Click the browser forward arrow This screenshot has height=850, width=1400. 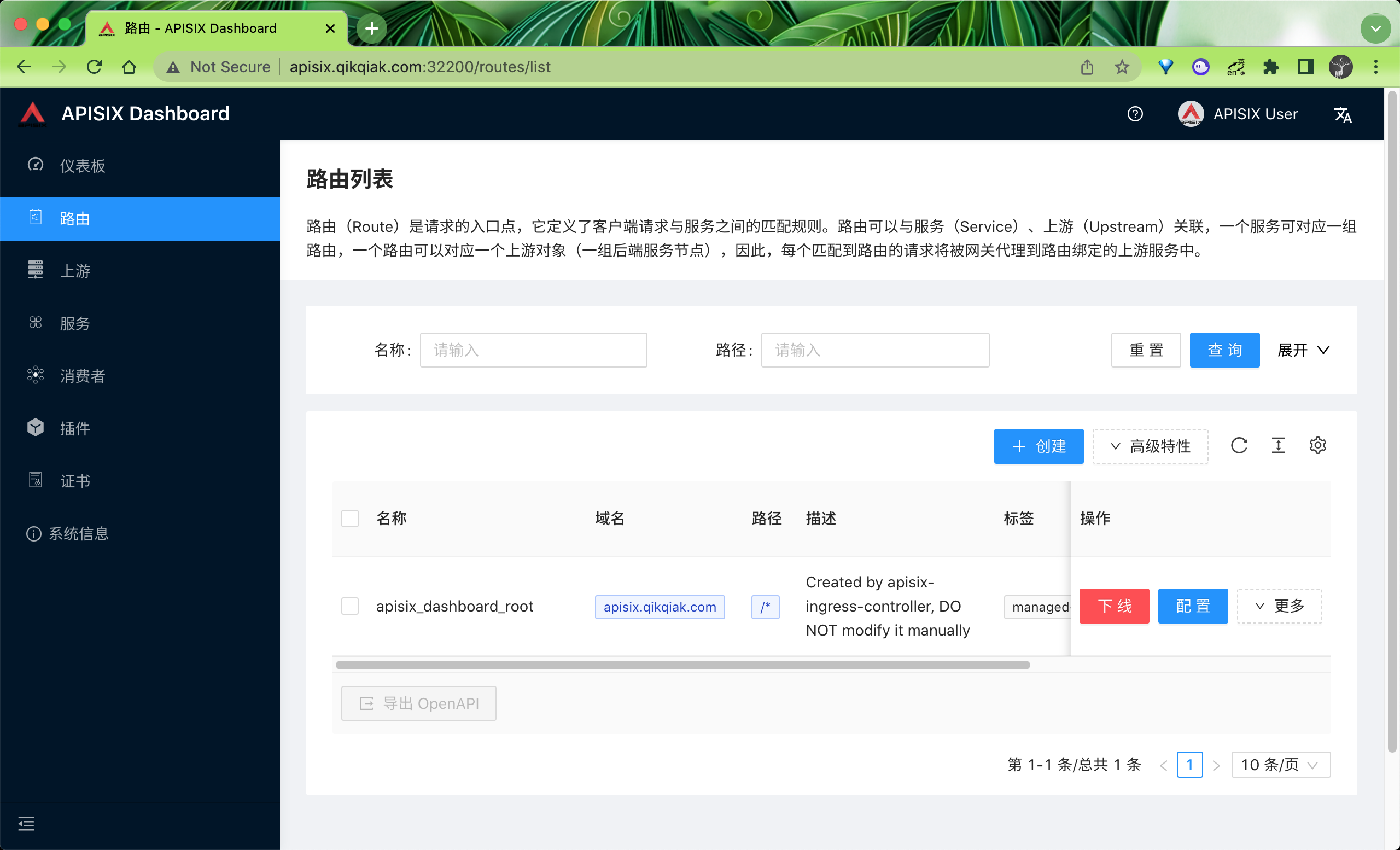coord(59,67)
